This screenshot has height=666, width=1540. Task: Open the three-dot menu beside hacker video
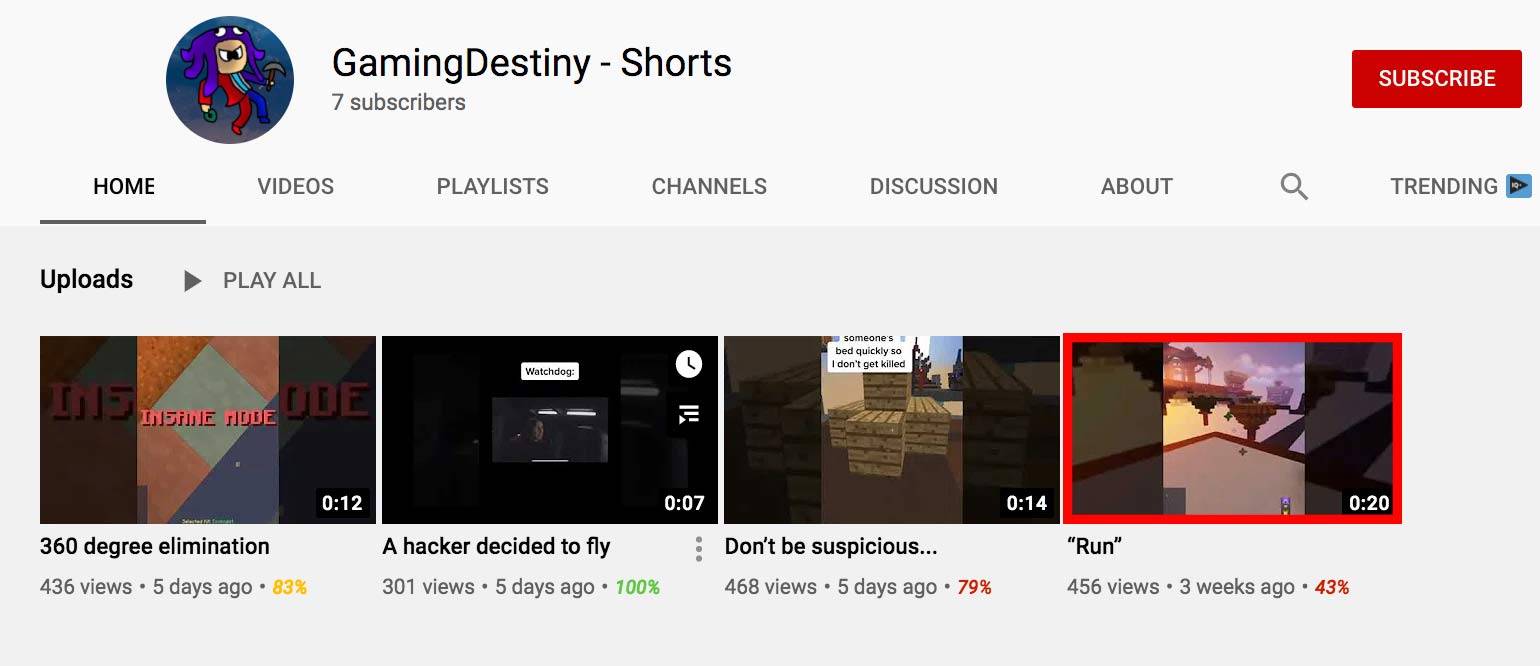pos(698,548)
